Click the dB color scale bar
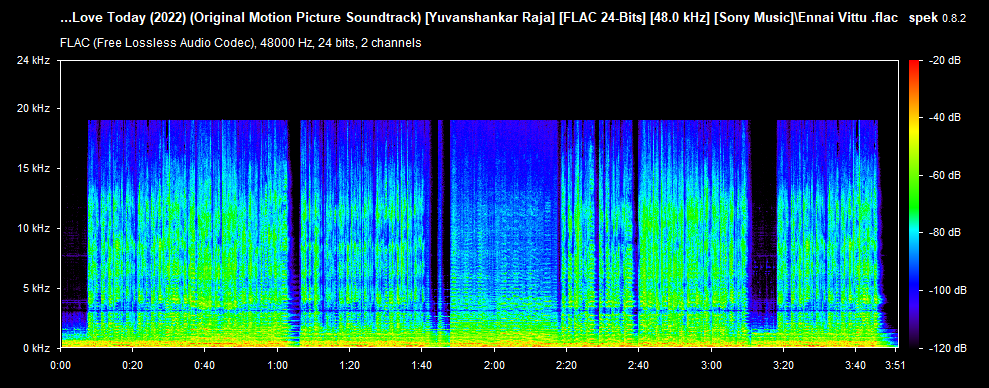 (915, 204)
